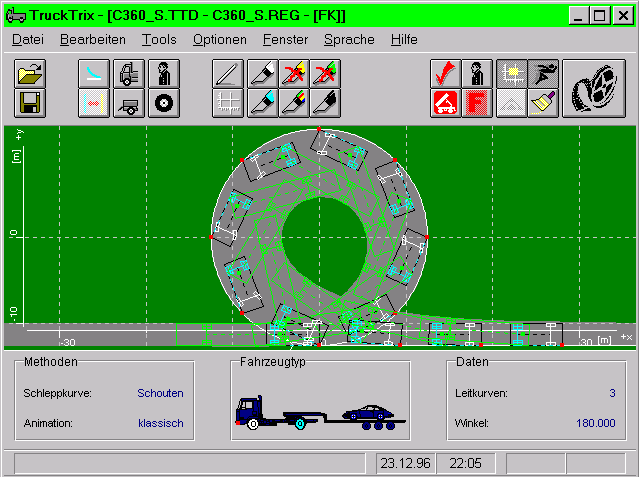Open the Bearbeiten menu

(x=93, y=40)
